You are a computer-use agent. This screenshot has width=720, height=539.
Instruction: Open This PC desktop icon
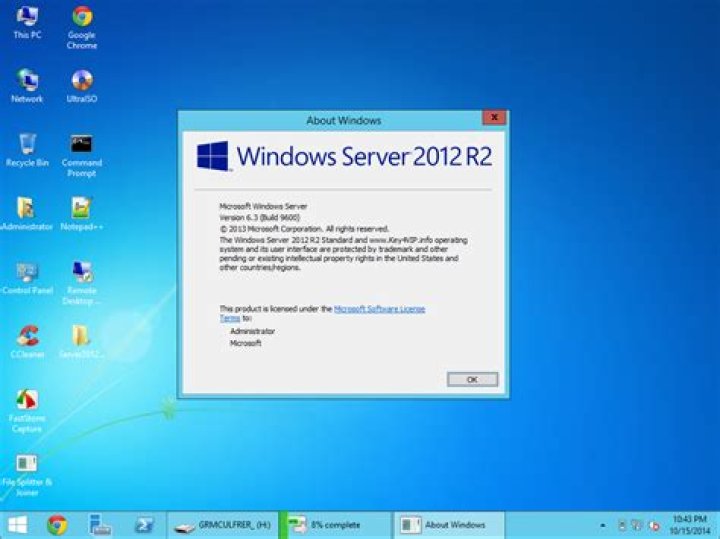click(x=27, y=22)
